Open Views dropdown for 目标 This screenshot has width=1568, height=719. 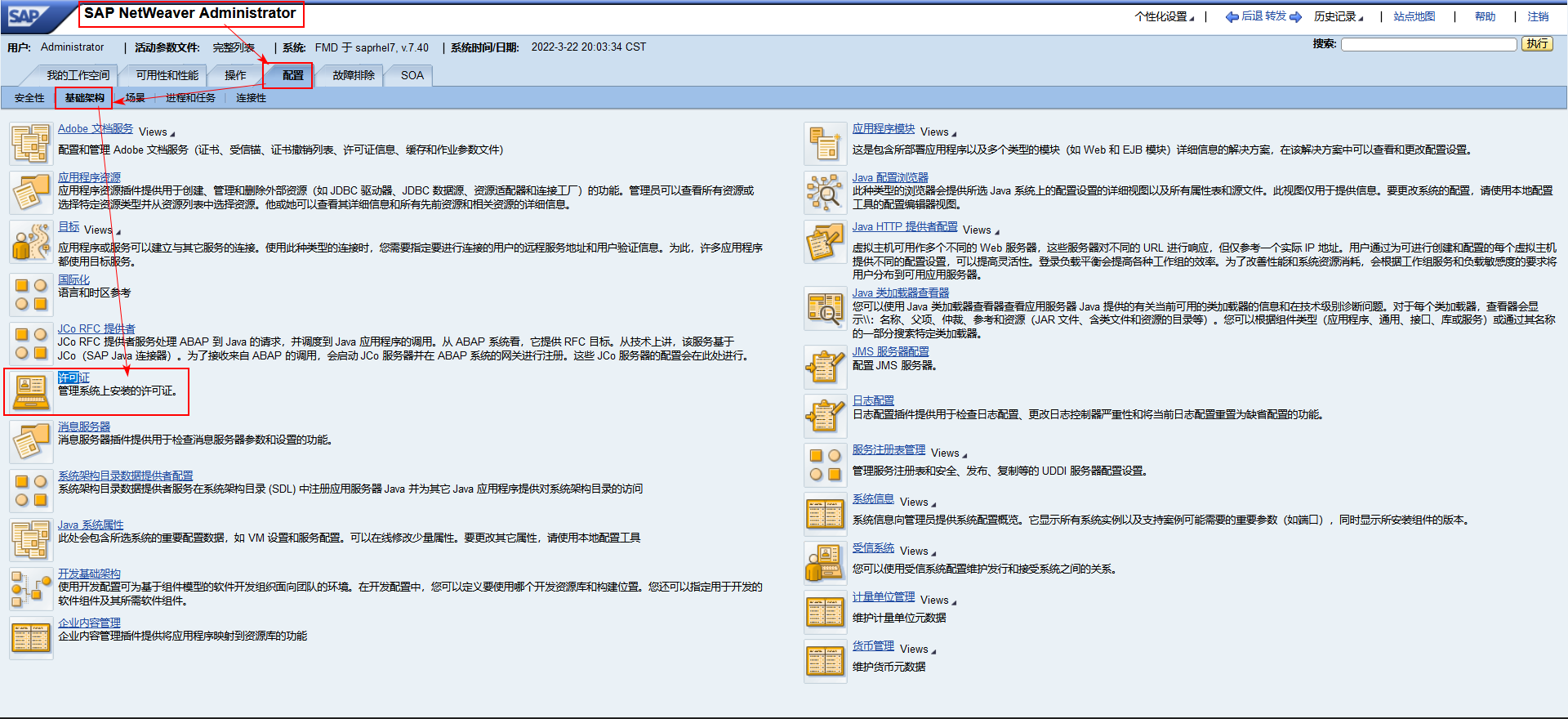pyautogui.click(x=102, y=230)
